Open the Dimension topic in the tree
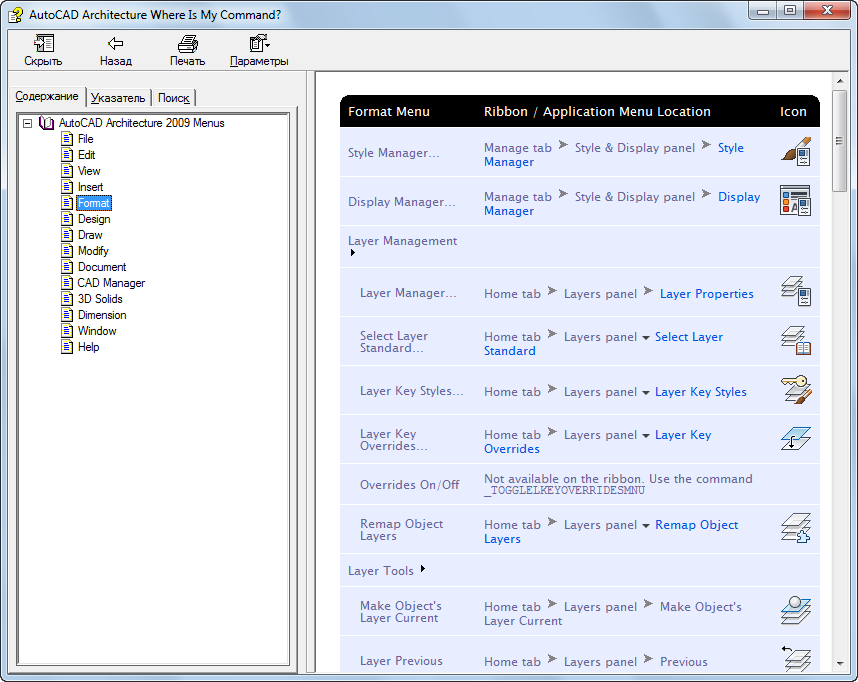The width and height of the screenshot is (858, 682). pyautogui.click(x=102, y=315)
